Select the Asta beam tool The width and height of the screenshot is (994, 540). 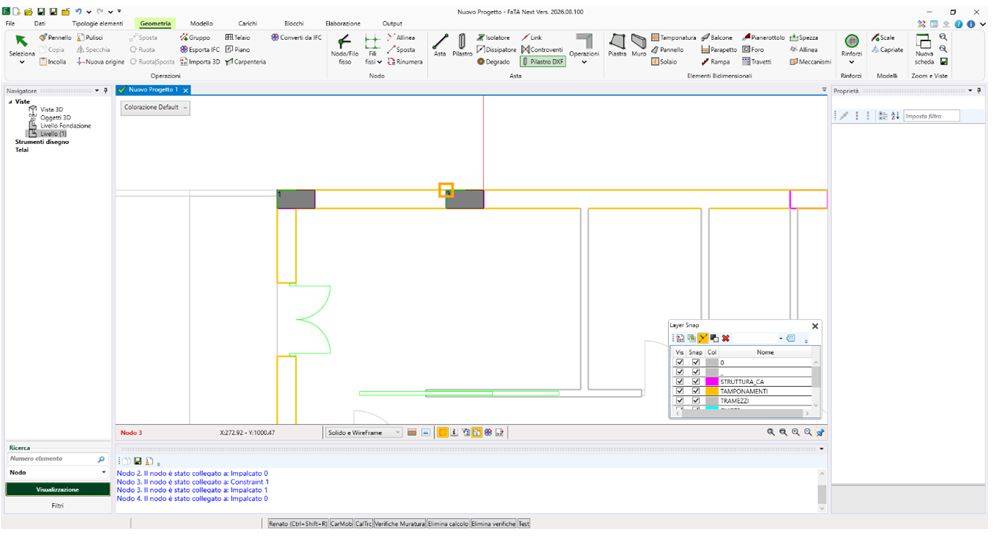pos(440,46)
